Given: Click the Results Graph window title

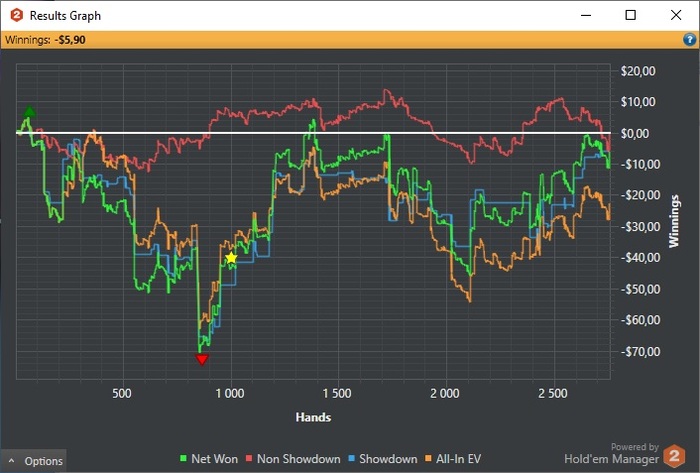Looking at the screenshot, I should point(65,16).
